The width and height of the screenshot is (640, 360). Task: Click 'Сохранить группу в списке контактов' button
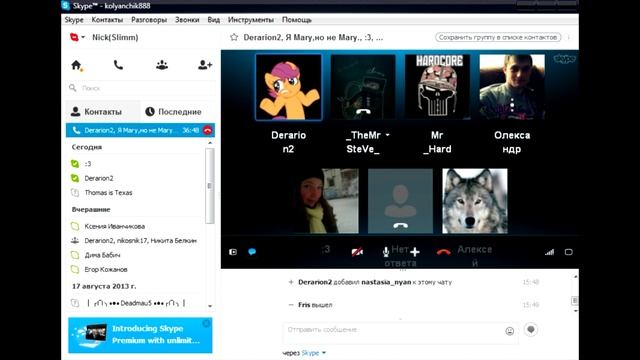click(x=498, y=37)
